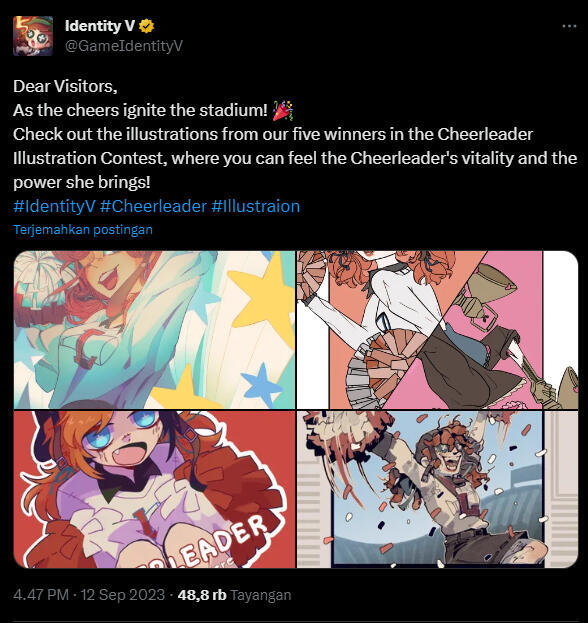Click the 4.47 PM timestamp

(x=41, y=595)
